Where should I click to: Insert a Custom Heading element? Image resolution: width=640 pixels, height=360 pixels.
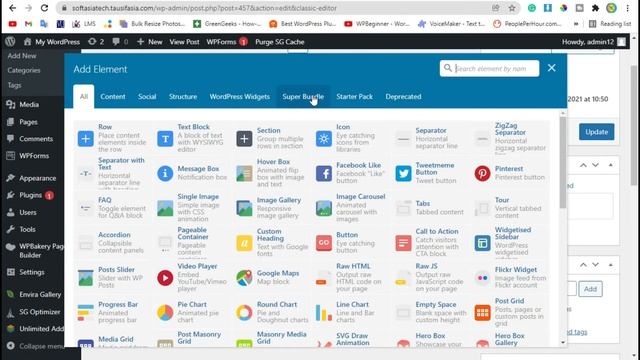click(x=271, y=243)
